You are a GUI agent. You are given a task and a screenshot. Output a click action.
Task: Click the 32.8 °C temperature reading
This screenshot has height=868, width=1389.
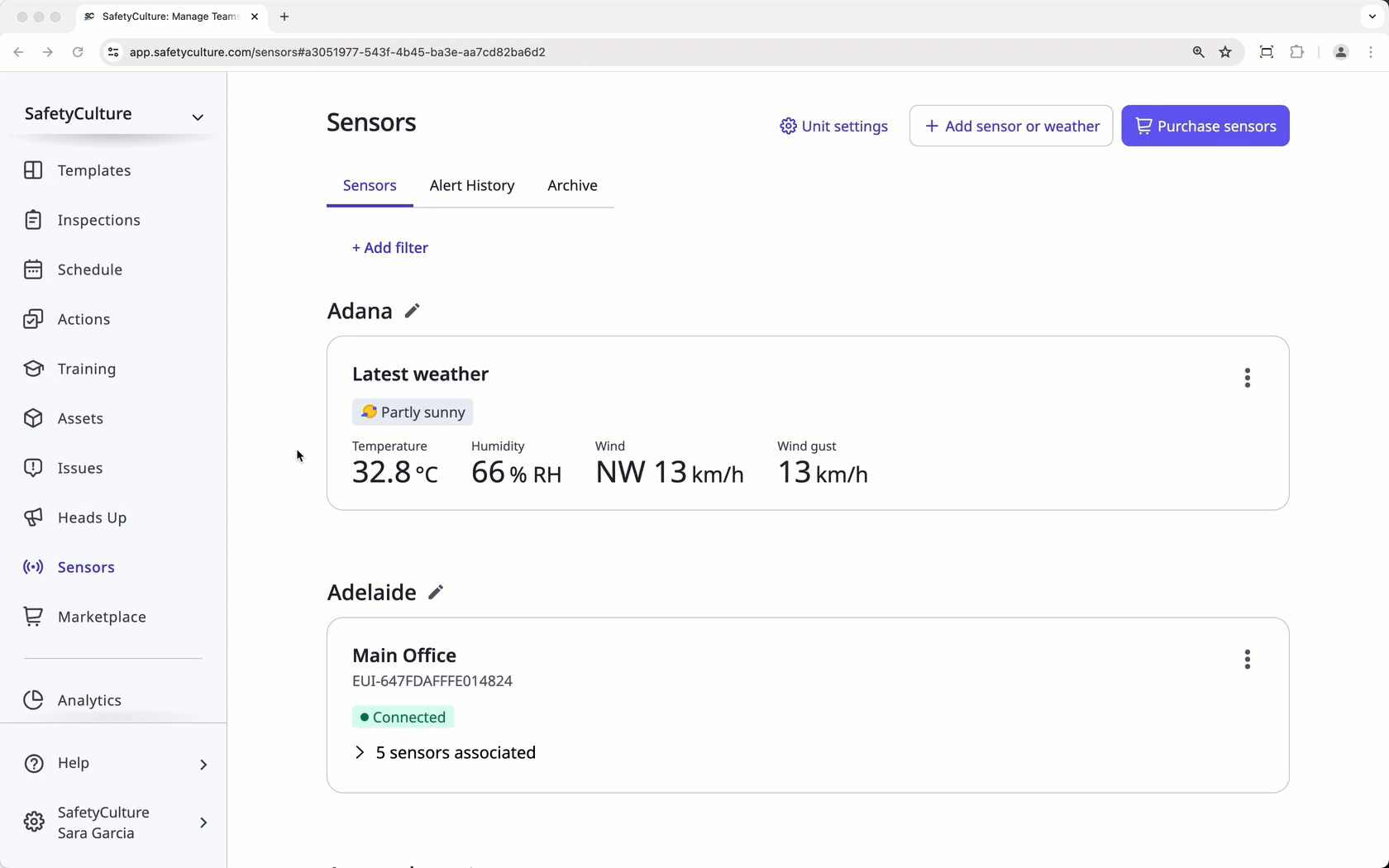tap(395, 472)
